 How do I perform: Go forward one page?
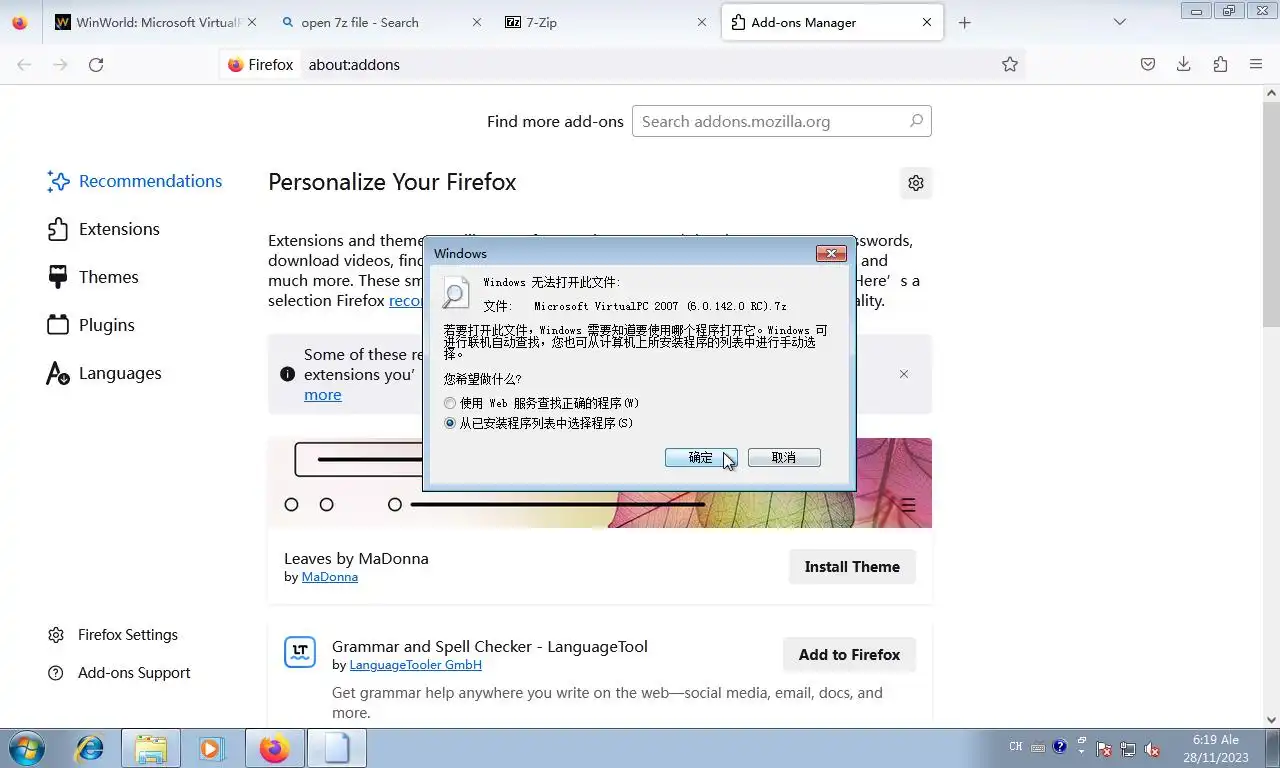pos(60,64)
